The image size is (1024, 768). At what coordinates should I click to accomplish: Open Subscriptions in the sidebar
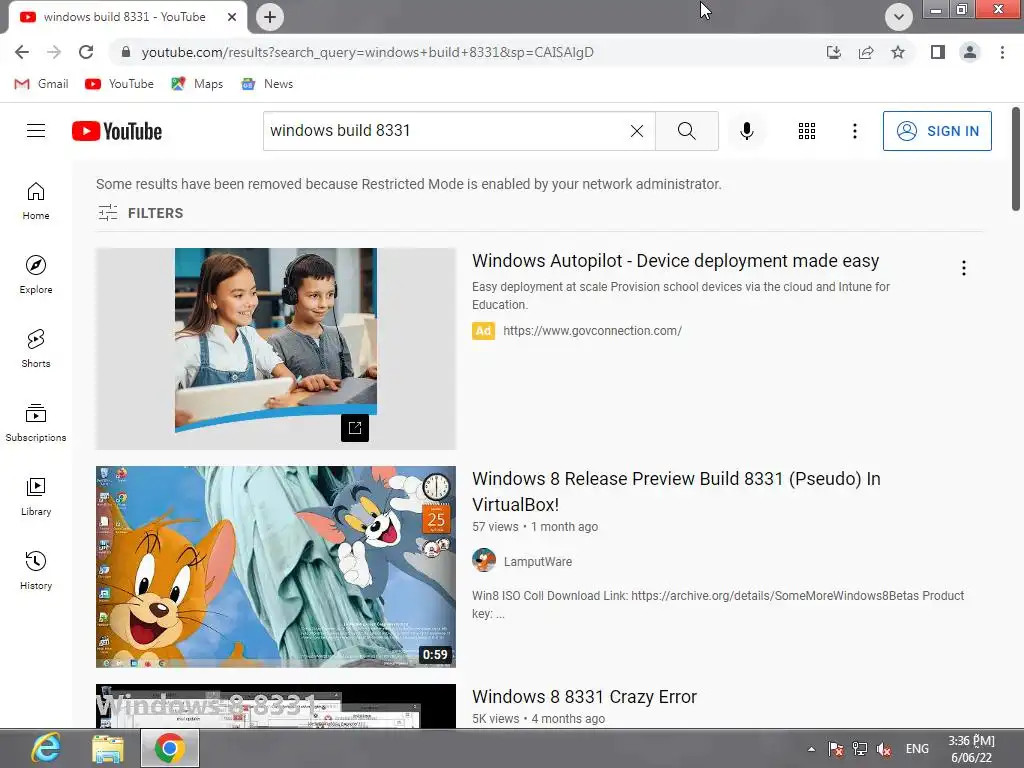36,423
